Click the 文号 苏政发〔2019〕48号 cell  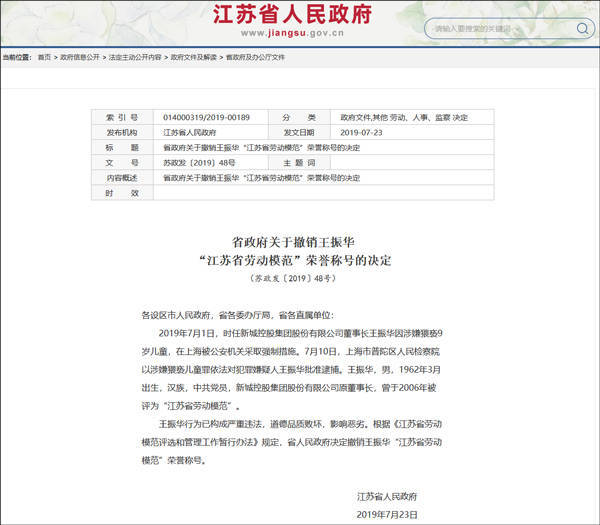pyautogui.click(x=210, y=163)
